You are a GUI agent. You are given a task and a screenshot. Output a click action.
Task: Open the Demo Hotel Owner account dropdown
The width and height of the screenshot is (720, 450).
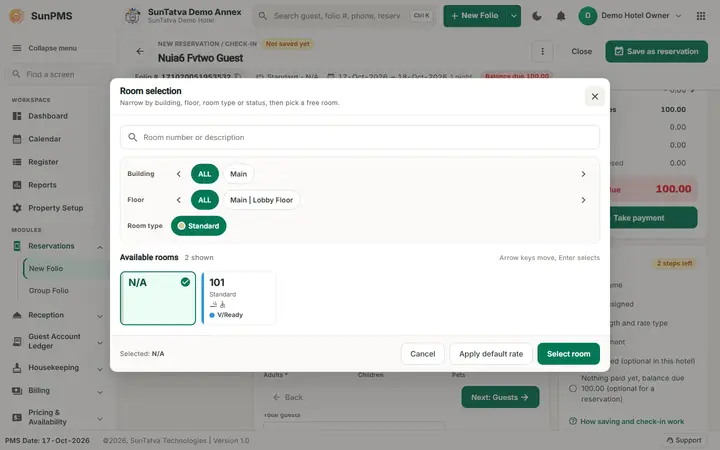point(678,16)
